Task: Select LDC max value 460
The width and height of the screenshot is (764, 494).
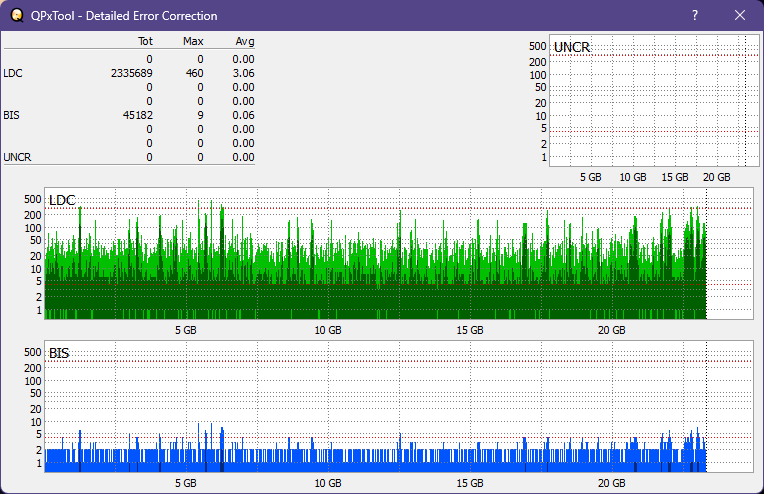Action: [194, 73]
